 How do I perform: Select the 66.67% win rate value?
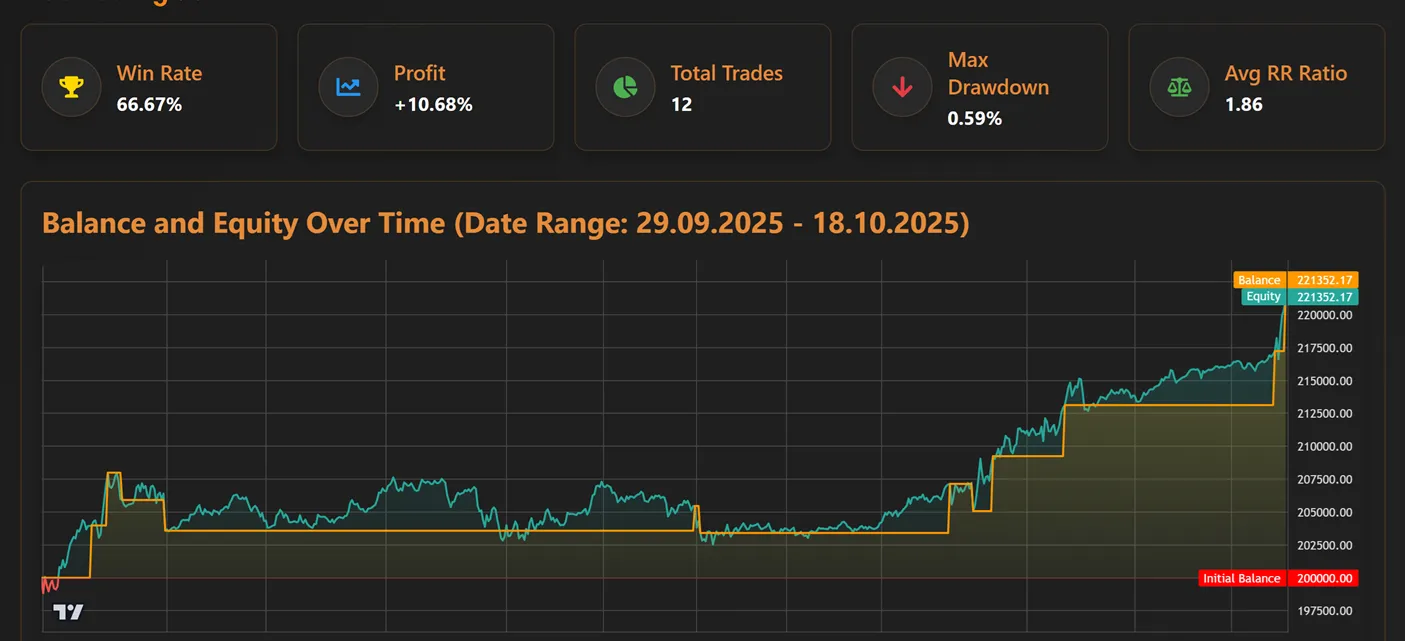tap(149, 104)
